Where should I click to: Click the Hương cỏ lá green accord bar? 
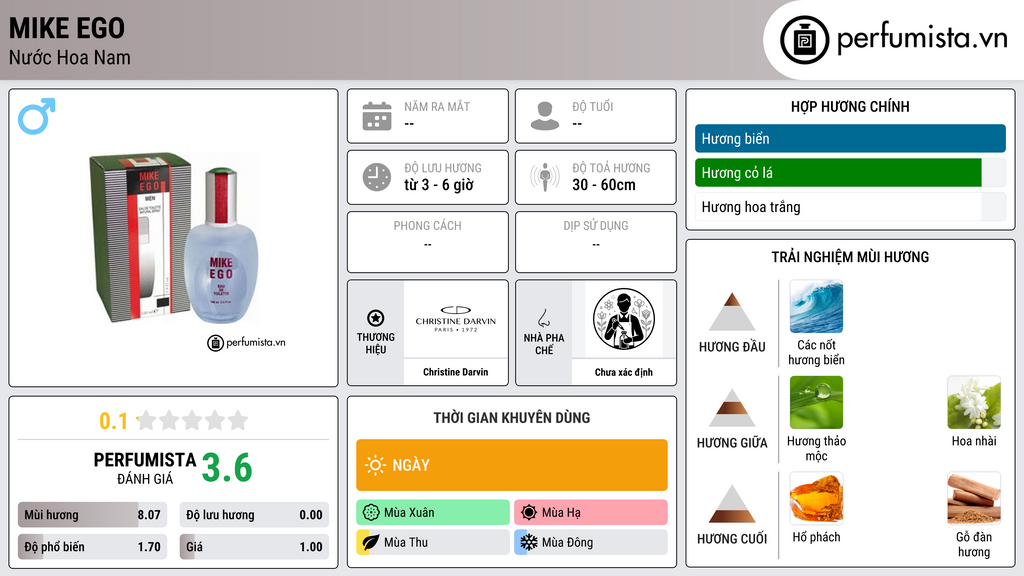click(850, 172)
